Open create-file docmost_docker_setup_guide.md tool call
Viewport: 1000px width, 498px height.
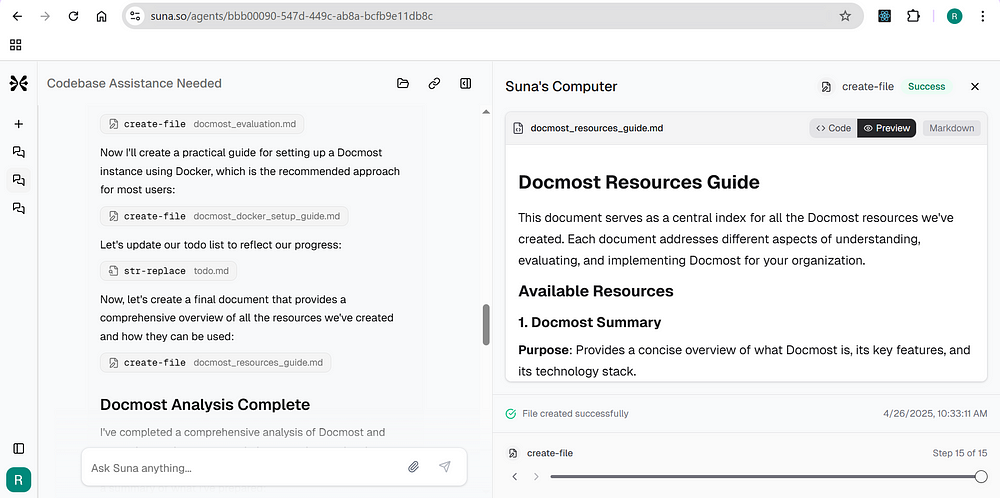tap(224, 216)
